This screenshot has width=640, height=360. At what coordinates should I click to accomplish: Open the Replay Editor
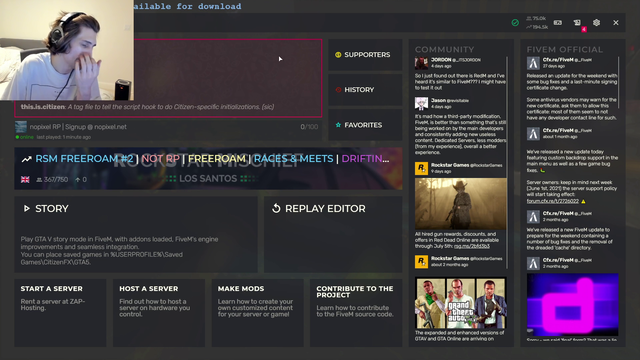click(333, 234)
